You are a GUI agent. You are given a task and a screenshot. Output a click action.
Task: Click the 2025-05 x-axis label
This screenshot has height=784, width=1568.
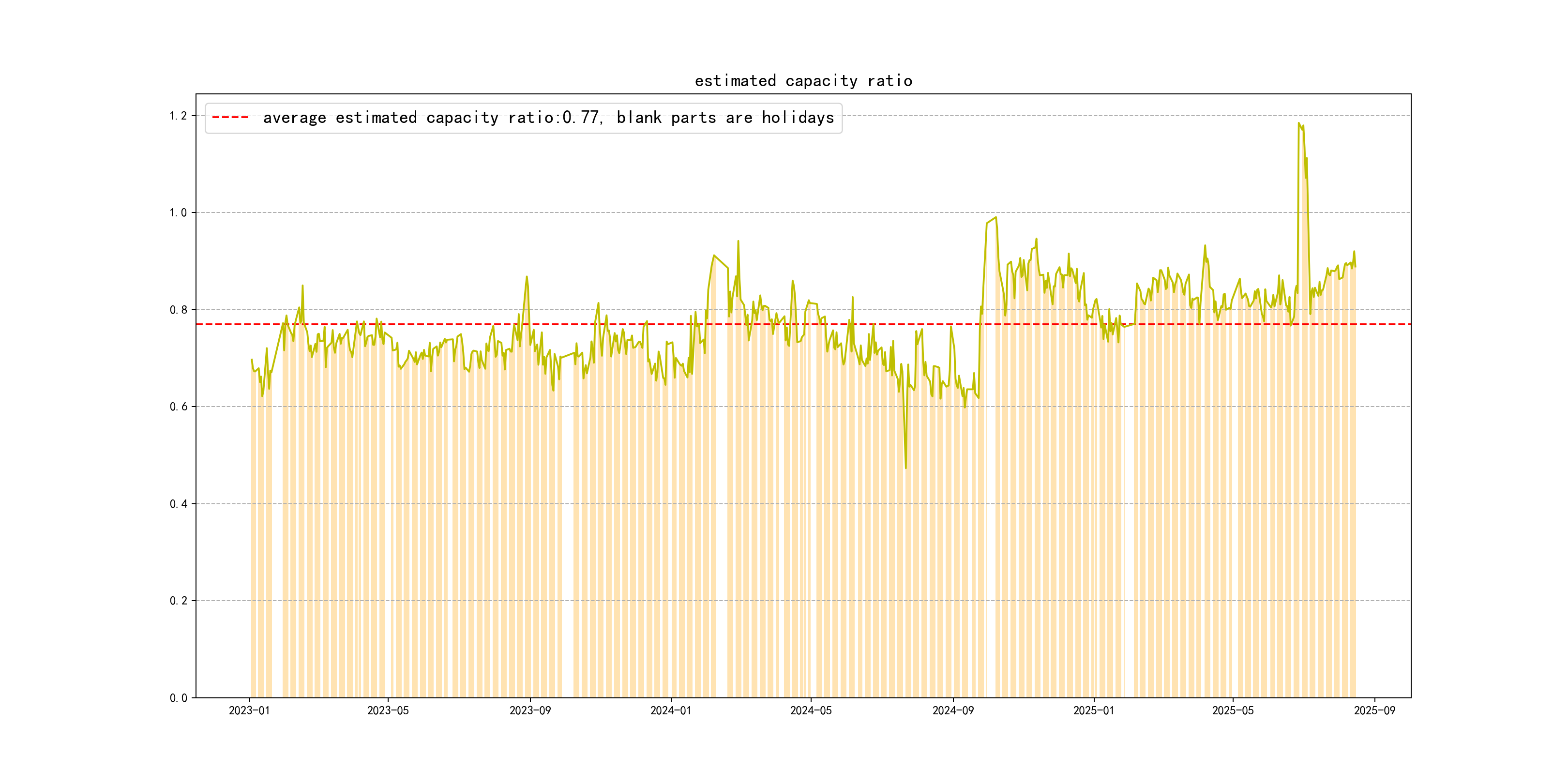coord(1233,710)
